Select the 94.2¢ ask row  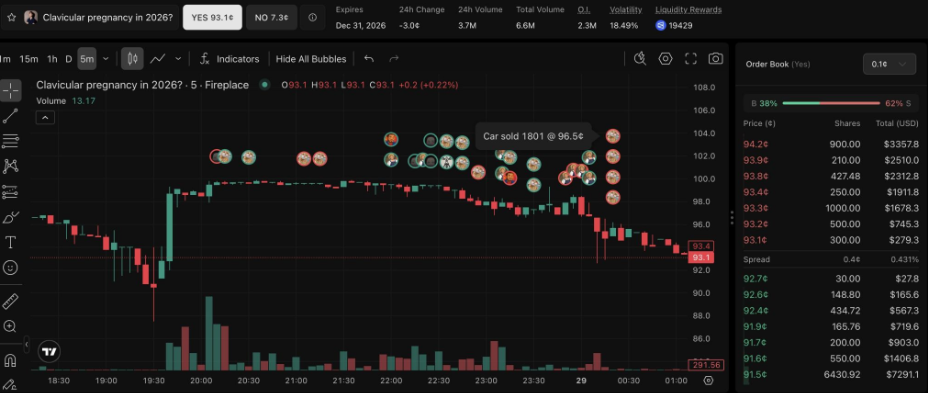[831, 144]
